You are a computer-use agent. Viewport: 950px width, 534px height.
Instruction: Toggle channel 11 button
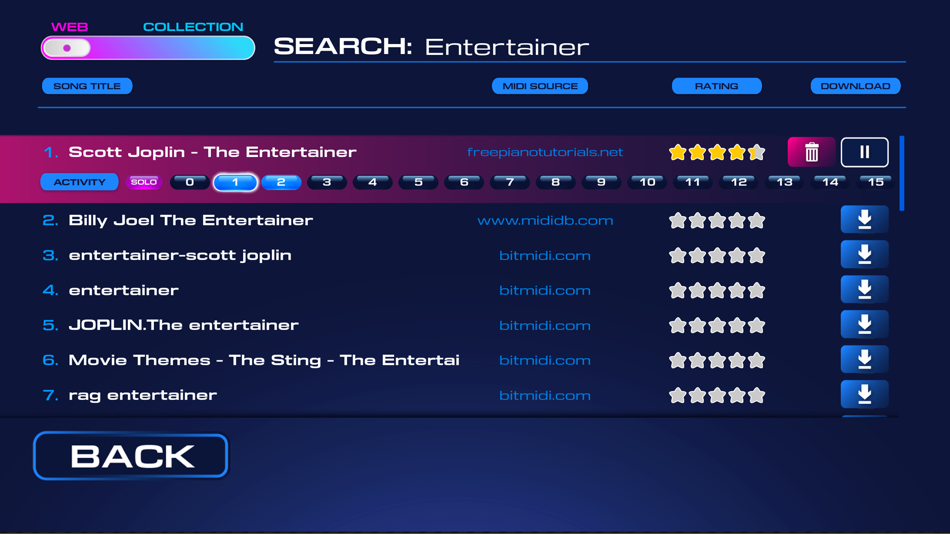tap(693, 182)
